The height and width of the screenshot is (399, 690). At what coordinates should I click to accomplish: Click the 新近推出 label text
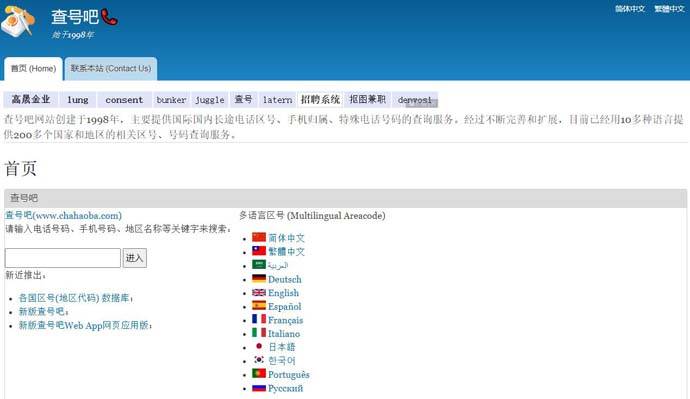(25, 275)
